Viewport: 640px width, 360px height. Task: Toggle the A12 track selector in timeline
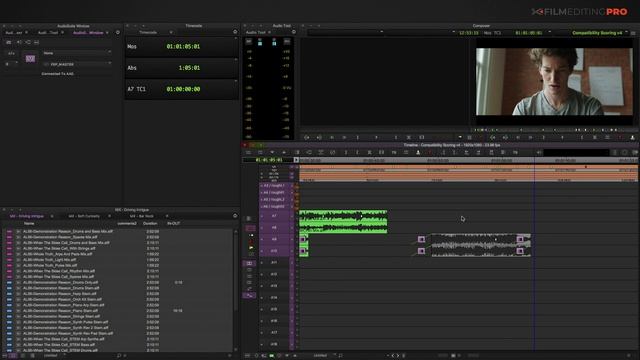tap(274, 274)
